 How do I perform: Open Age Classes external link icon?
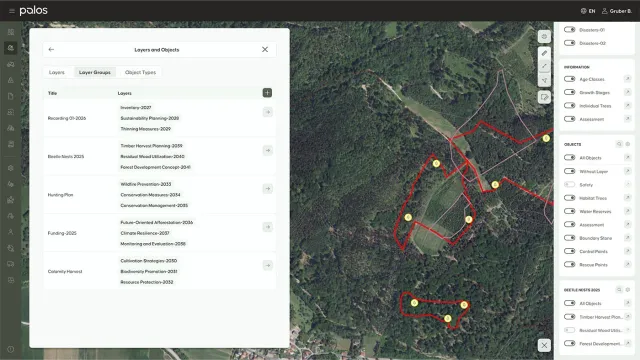click(627, 79)
